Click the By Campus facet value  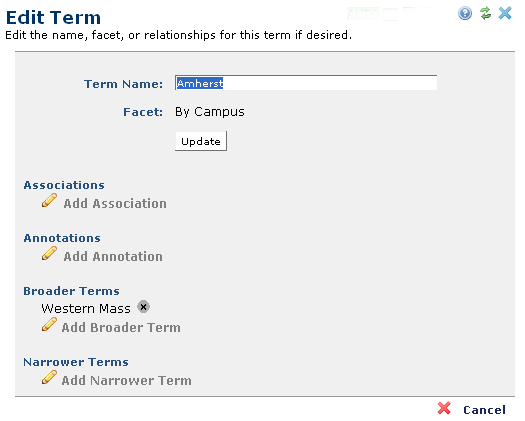[x=210, y=112]
